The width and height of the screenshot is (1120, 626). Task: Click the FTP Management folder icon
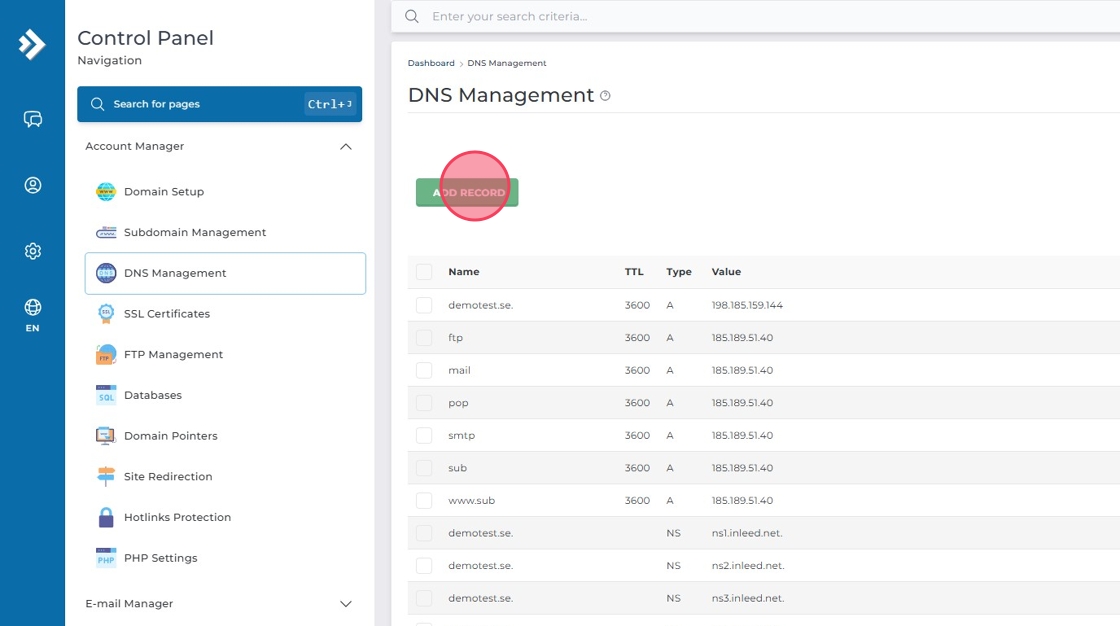(106, 355)
